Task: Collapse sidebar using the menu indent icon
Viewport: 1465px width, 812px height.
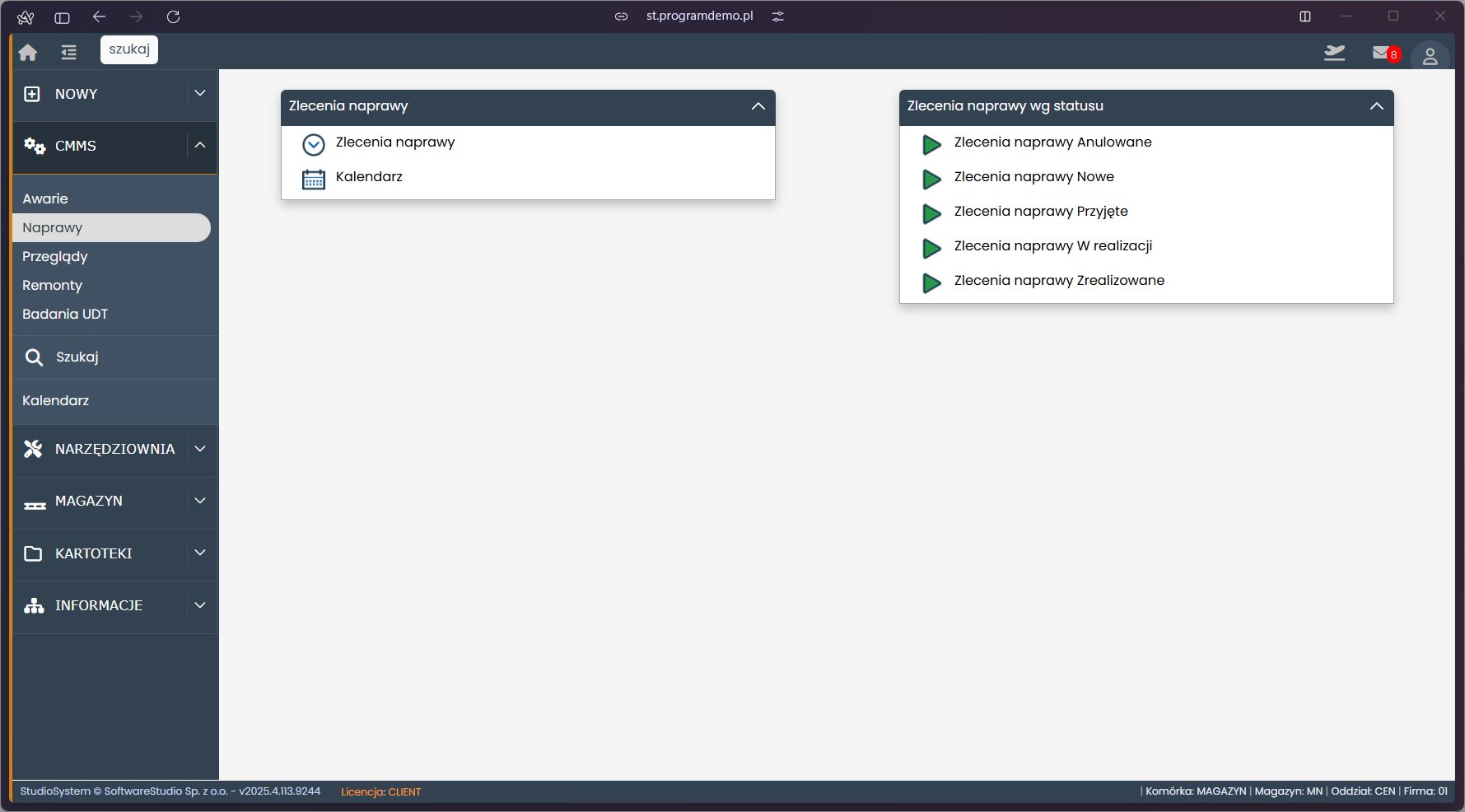Action: coord(68,53)
